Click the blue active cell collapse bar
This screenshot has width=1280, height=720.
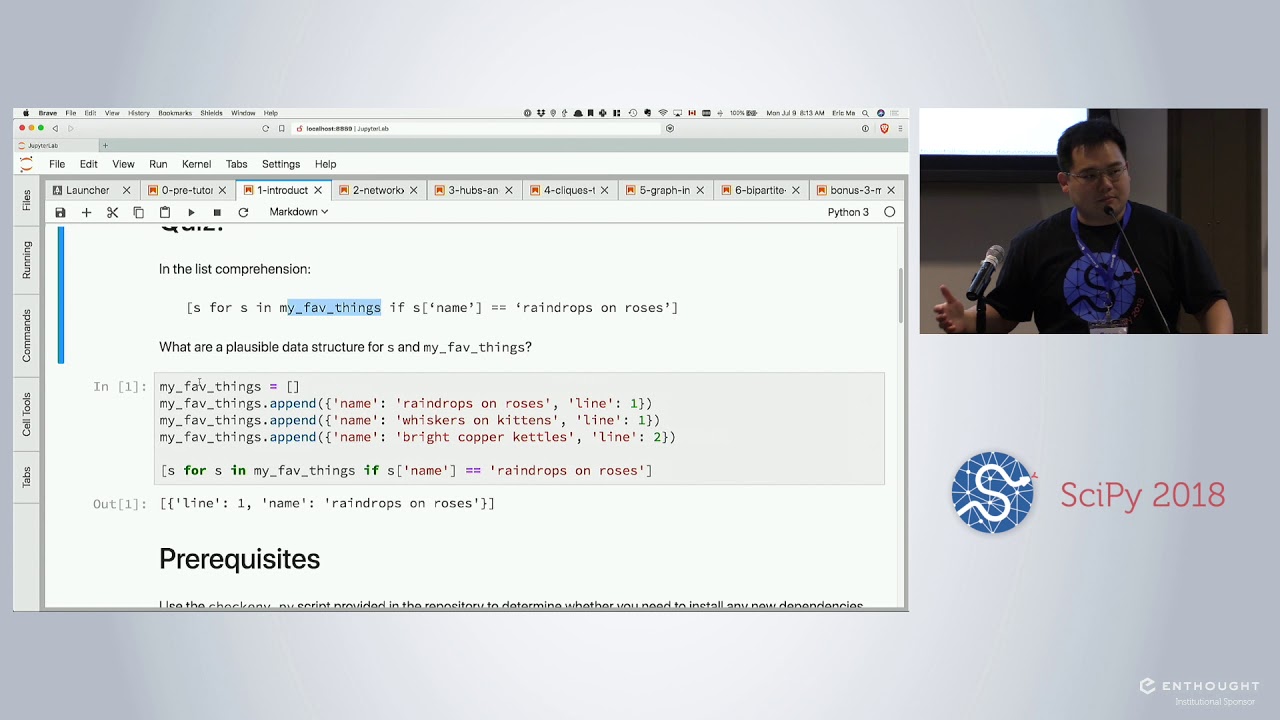tap(61, 295)
